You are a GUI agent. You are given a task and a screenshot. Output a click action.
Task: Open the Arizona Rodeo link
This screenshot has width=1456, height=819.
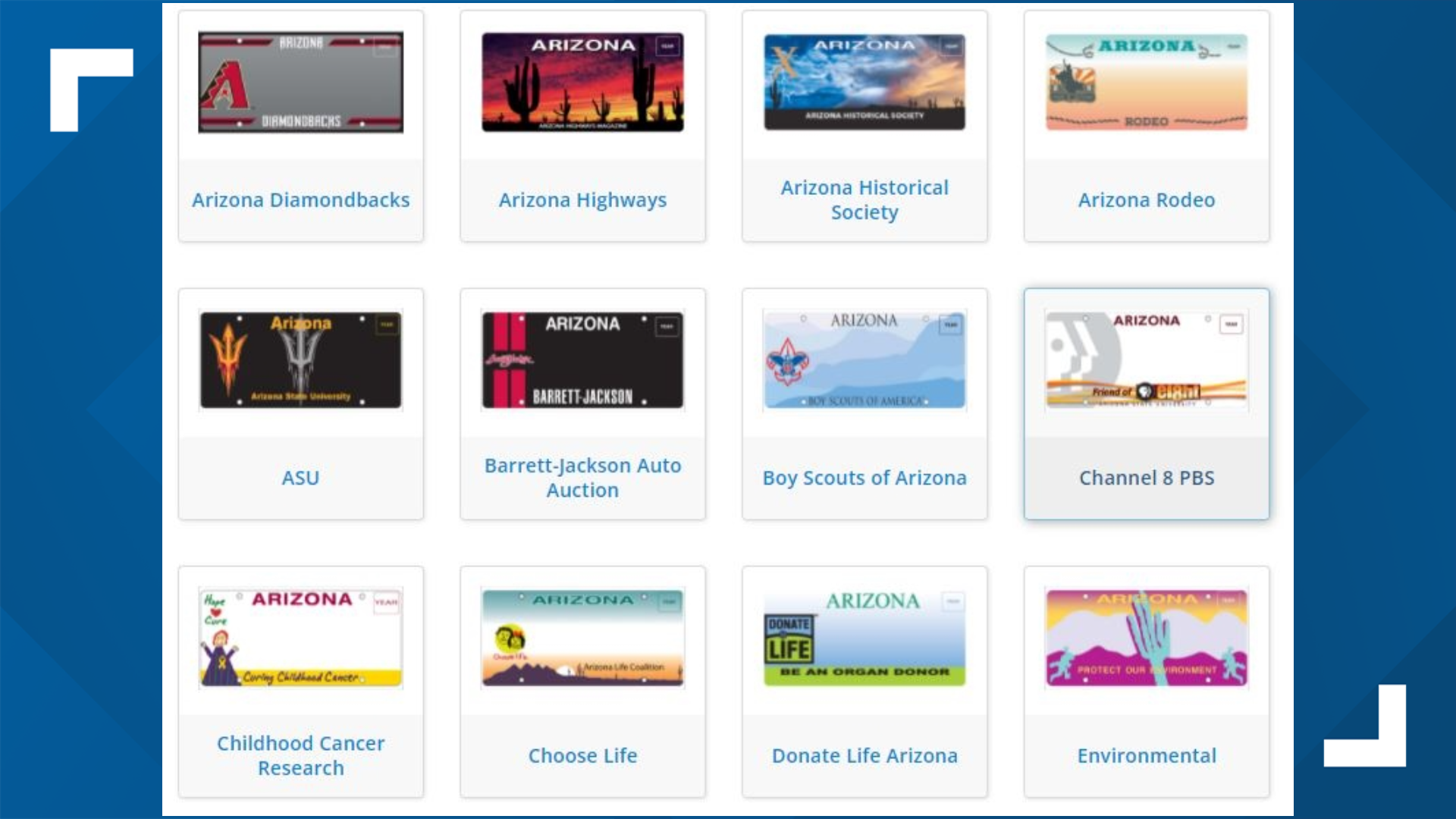1146,199
